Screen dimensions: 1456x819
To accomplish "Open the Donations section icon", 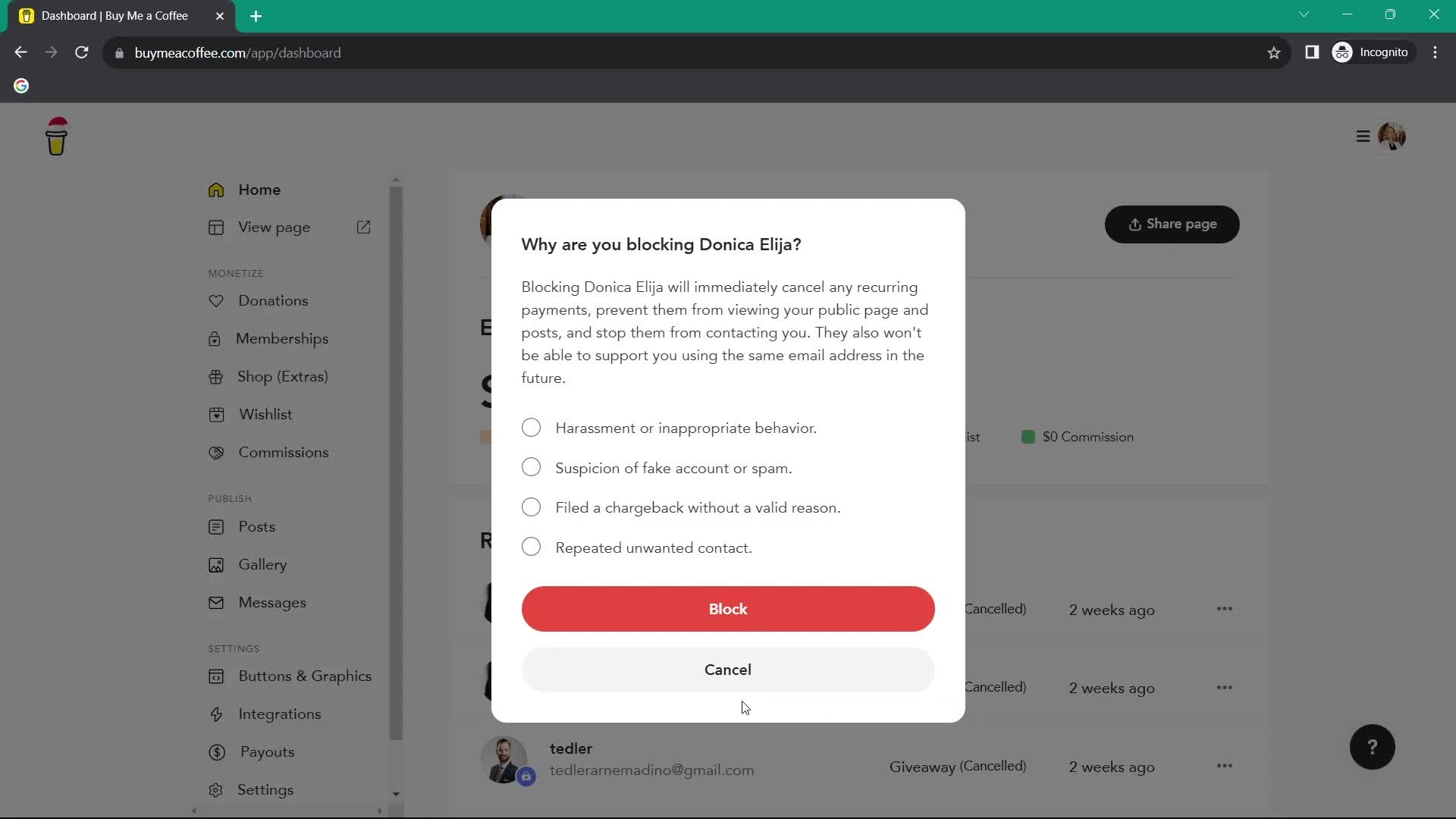I will click(216, 301).
